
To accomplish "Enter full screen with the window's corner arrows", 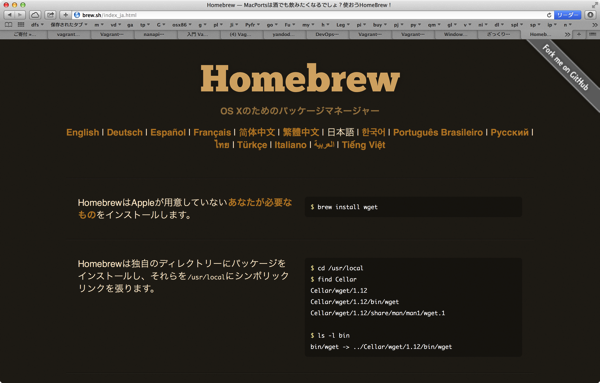I will tap(594, 5).
